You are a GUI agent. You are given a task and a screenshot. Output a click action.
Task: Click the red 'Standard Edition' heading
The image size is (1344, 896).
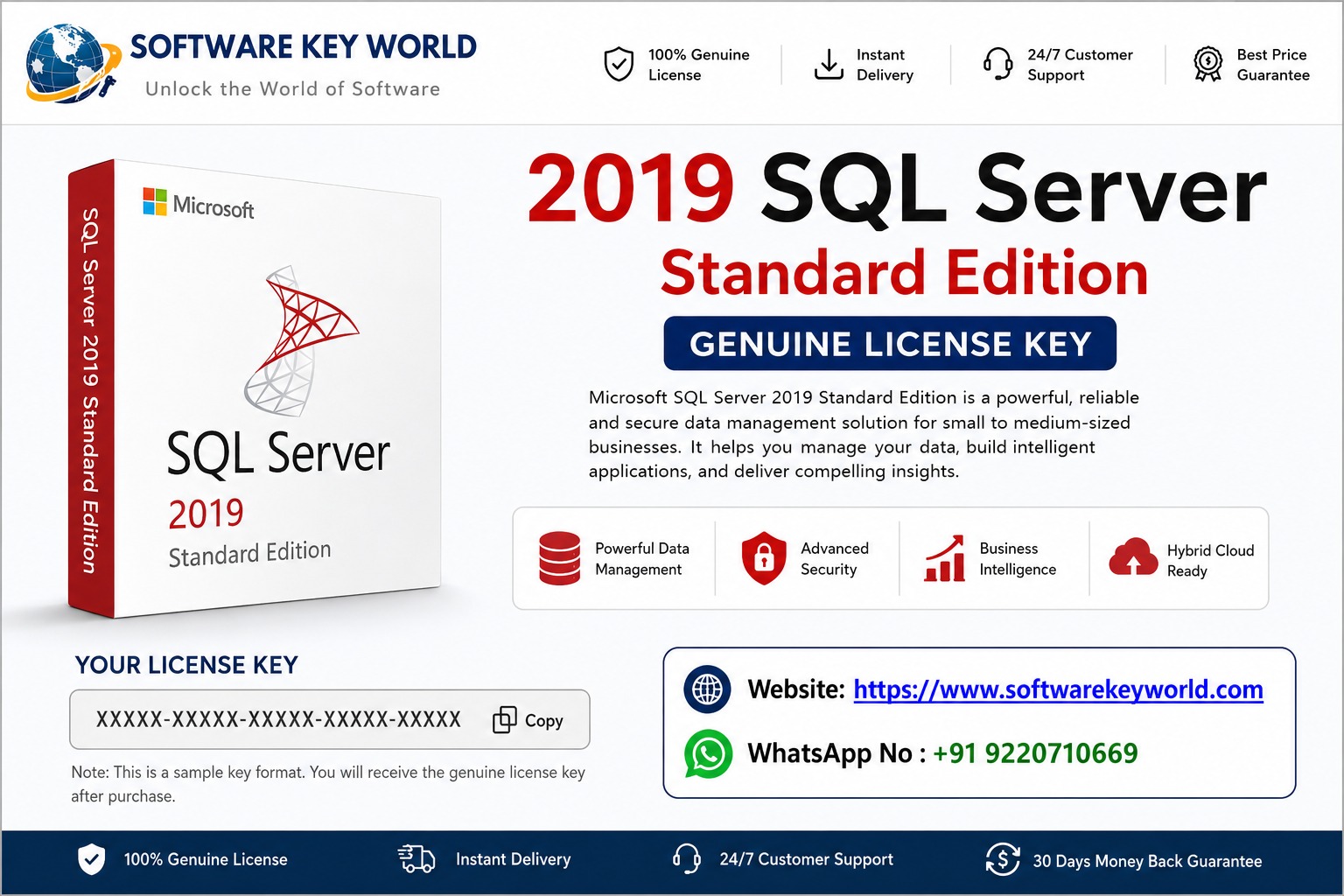[x=904, y=273]
